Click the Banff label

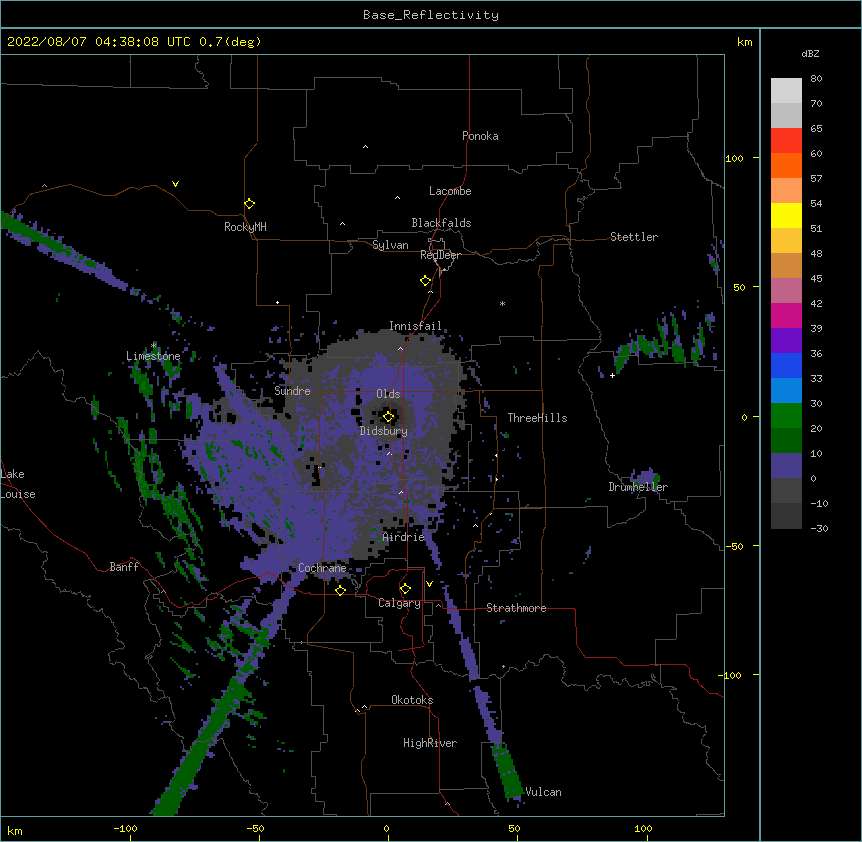coord(124,567)
